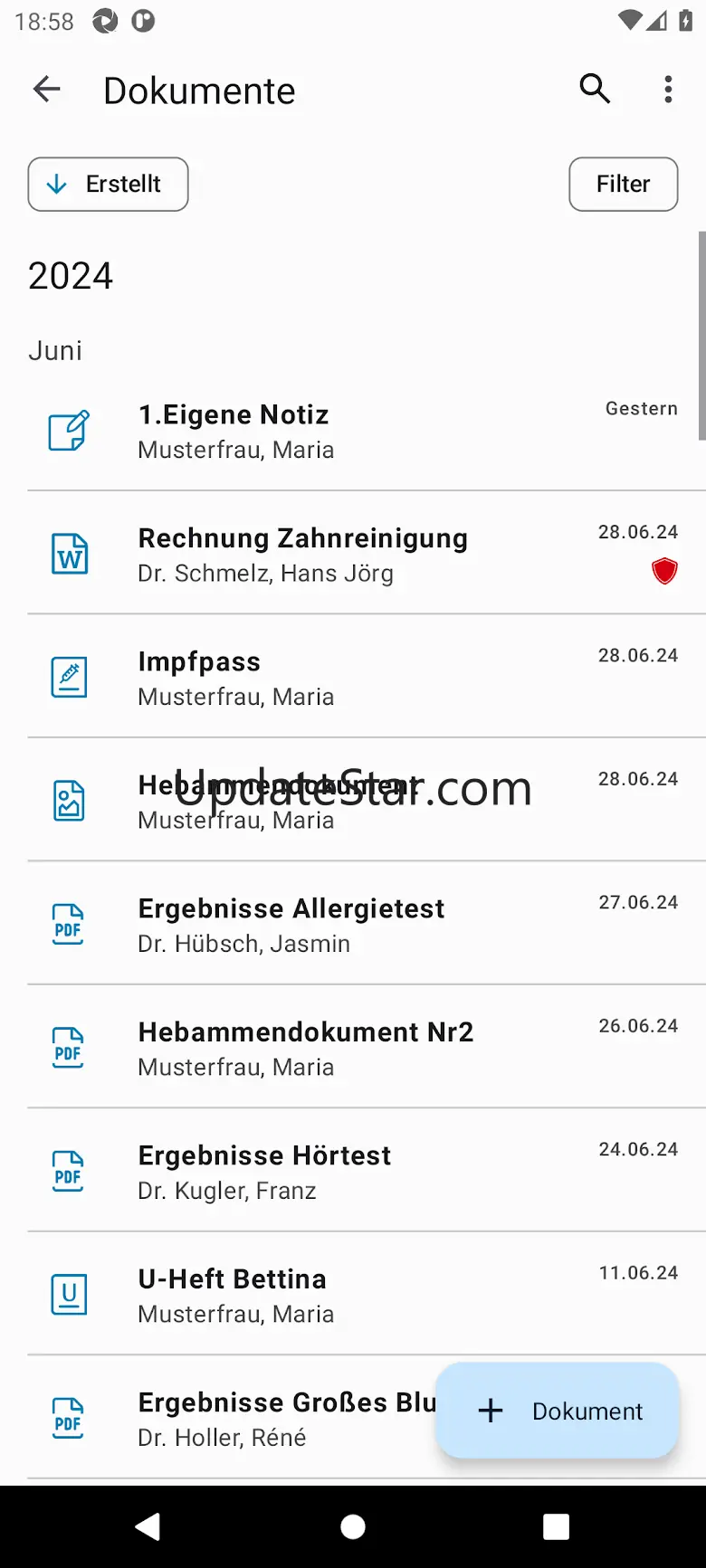Add a new document with Dokument button
The height and width of the screenshot is (1568, 706).
pos(558,1411)
